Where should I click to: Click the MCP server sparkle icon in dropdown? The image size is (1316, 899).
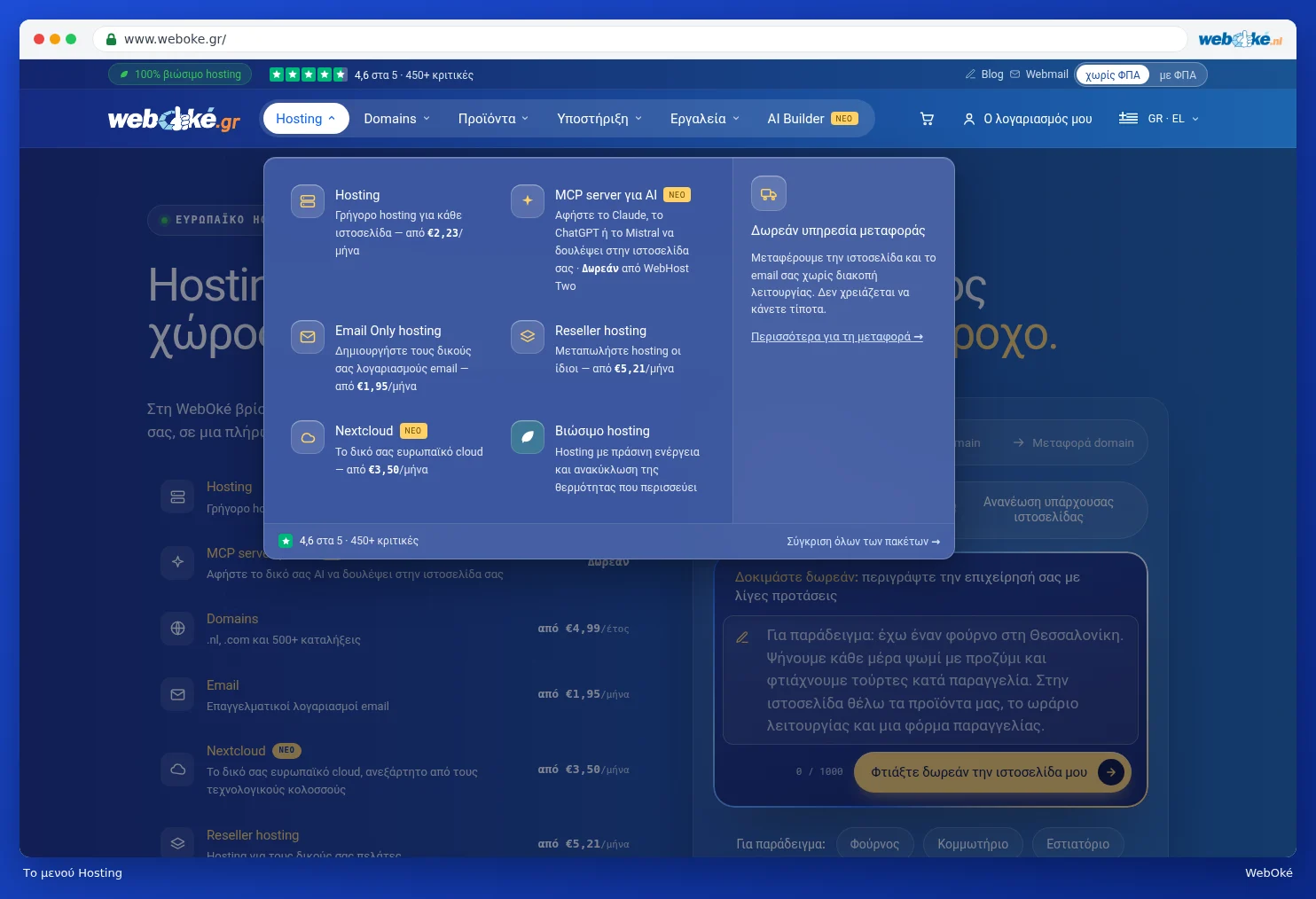528,201
